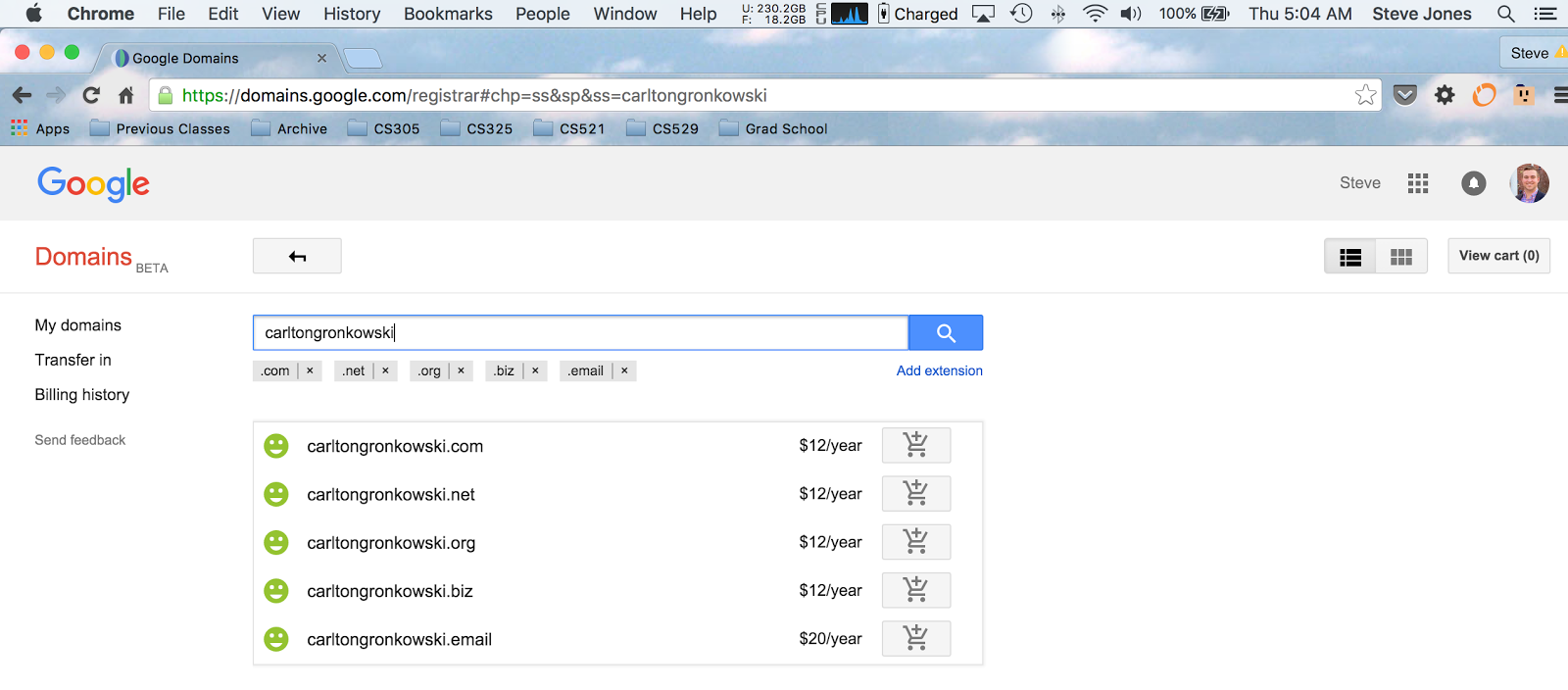Screen dimensions: 1568x690
Task: Click Send feedback link
Action: tap(80, 440)
